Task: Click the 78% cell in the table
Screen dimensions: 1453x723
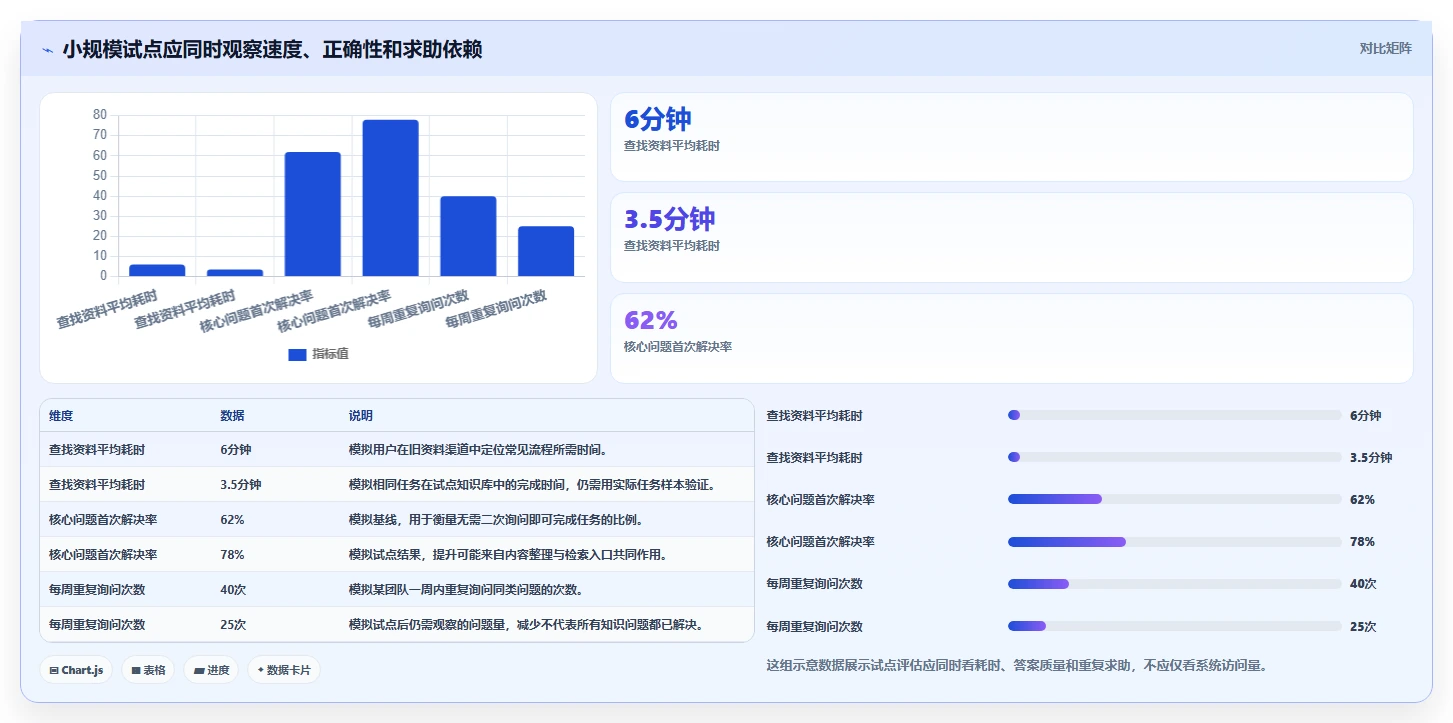Action: [x=232, y=555]
